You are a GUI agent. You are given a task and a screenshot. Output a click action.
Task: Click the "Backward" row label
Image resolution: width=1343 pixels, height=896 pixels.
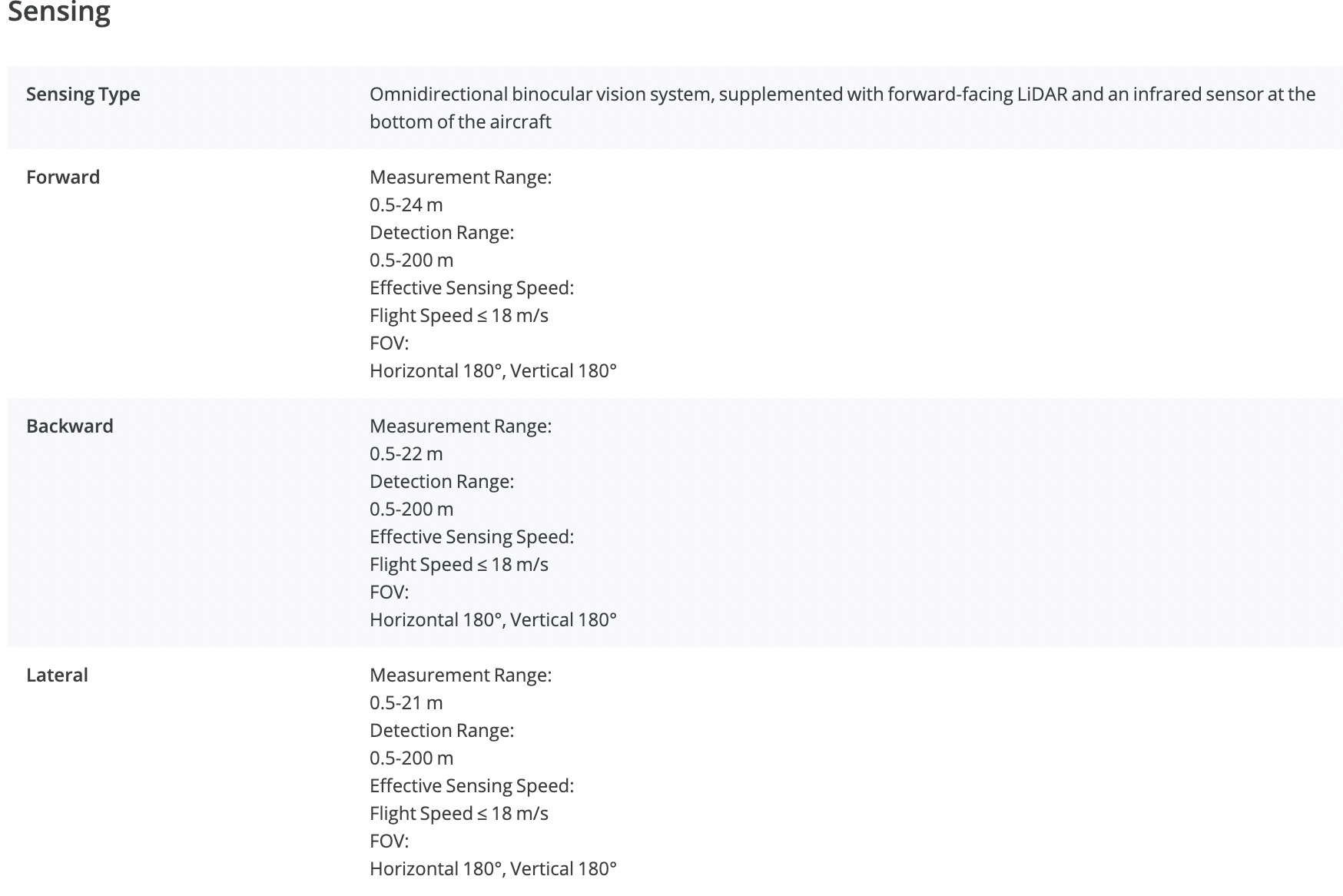[70, 426]
